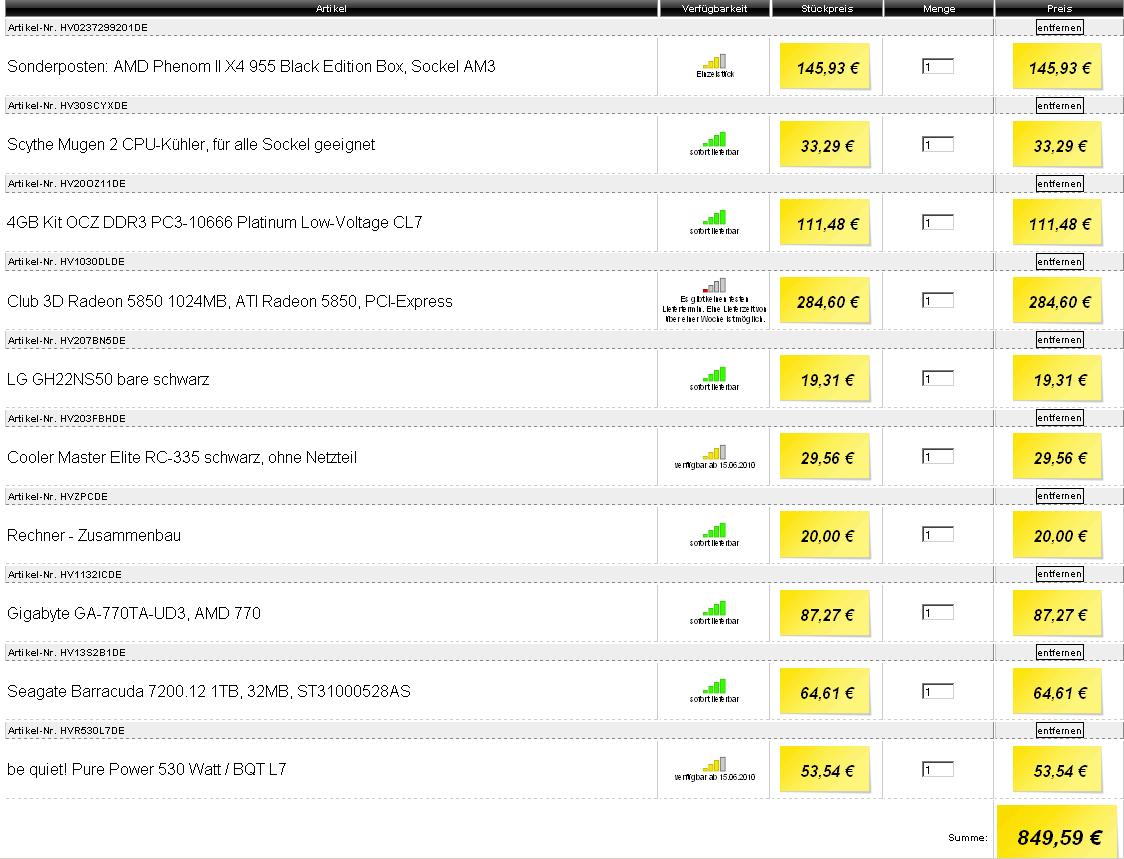Remove the AMD Phenom II X4 955 item
This screenshot has width=1124, height=859.
[1059, 27]
